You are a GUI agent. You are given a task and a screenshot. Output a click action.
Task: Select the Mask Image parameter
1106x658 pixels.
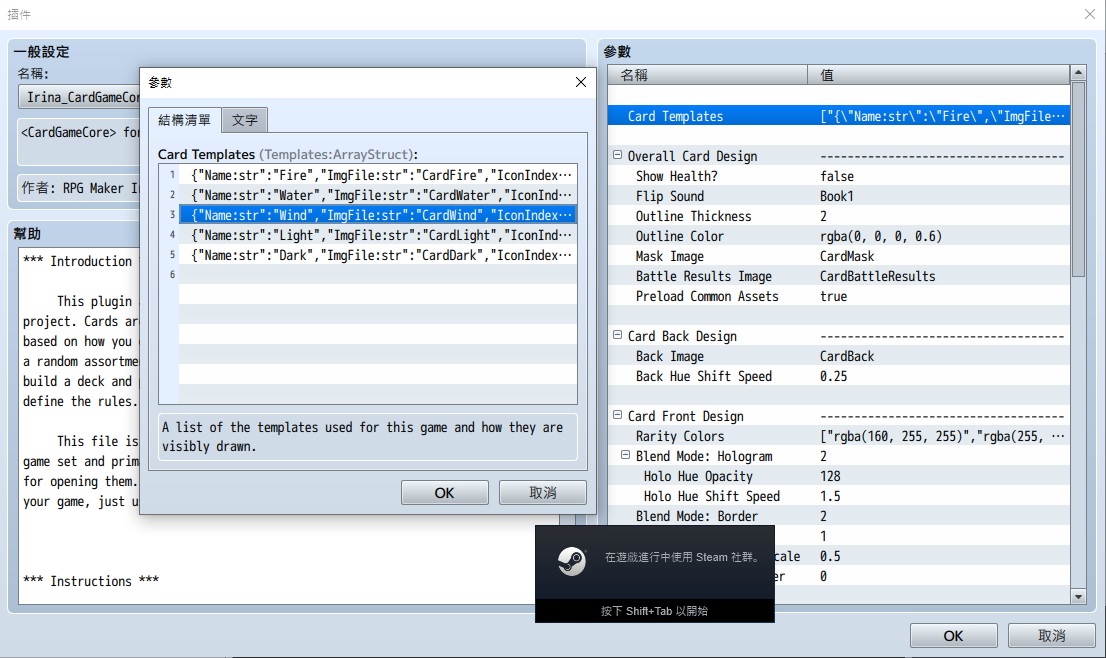tap(839, 256)
